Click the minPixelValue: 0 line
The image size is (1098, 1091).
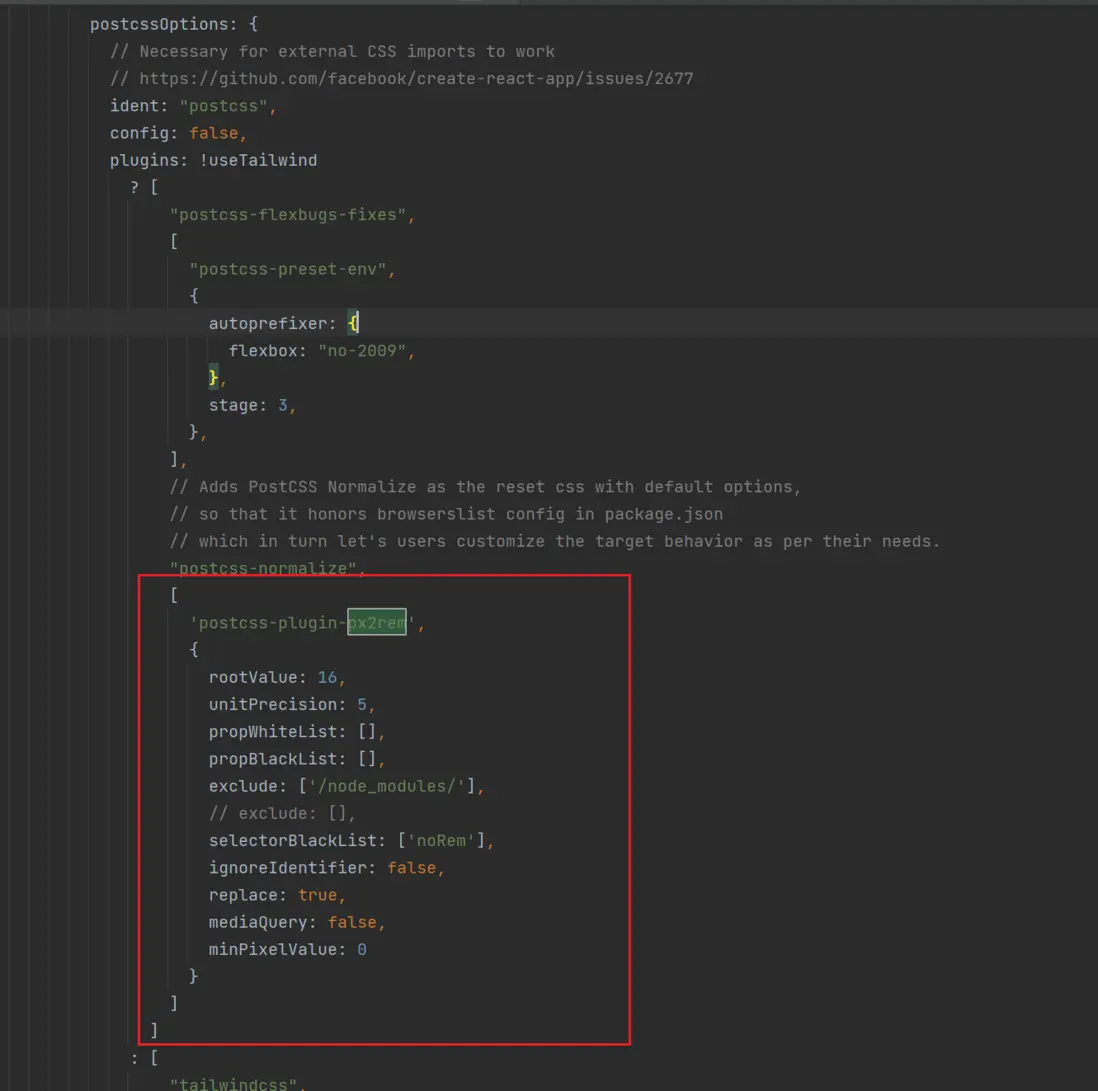[287, 950]
